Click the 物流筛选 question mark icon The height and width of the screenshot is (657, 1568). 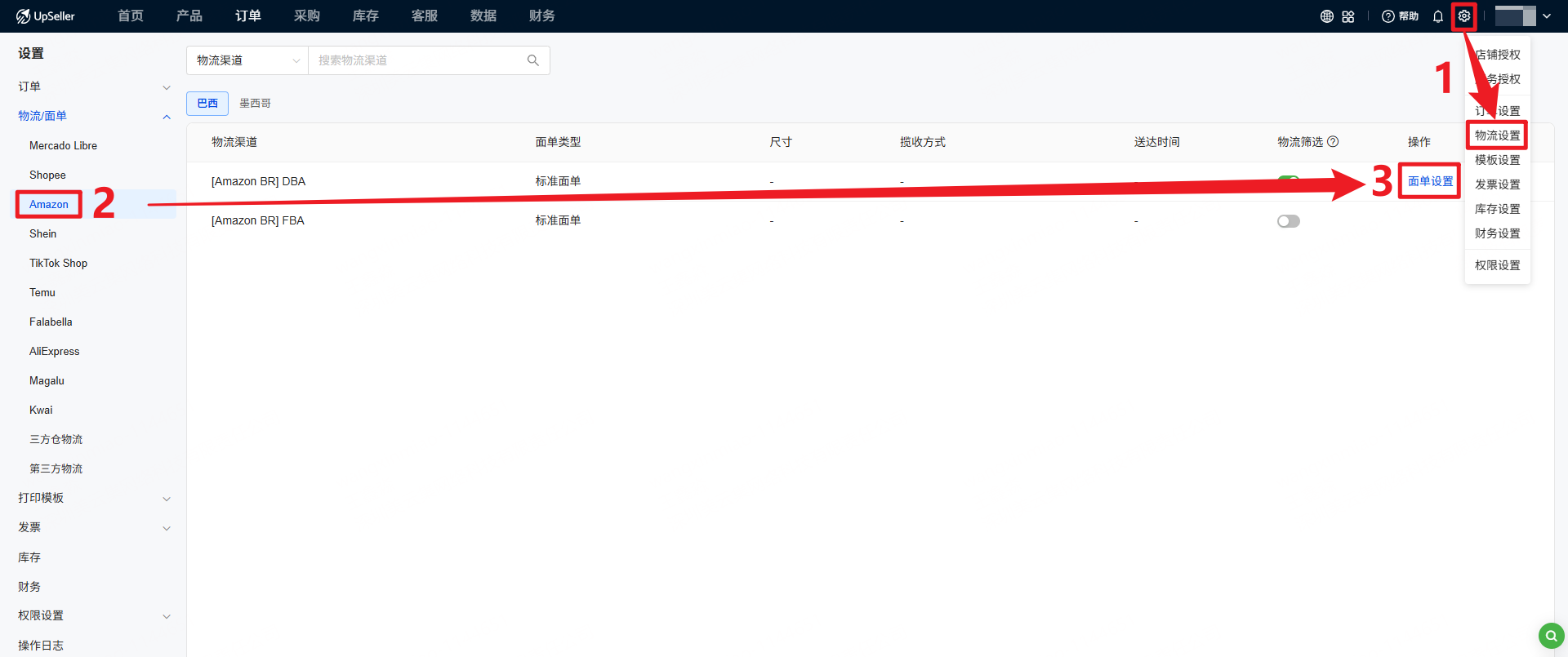[x=1333, y=141]
